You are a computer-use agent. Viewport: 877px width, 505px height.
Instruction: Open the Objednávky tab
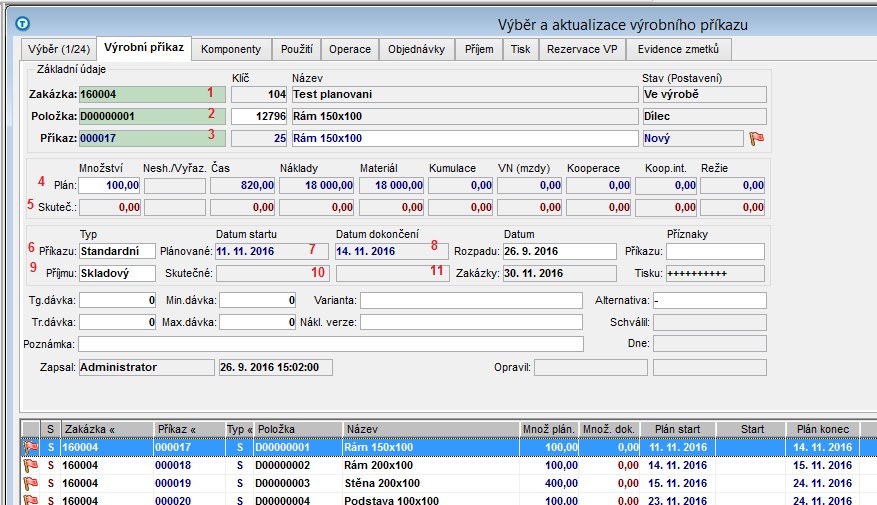coord(417,49)
